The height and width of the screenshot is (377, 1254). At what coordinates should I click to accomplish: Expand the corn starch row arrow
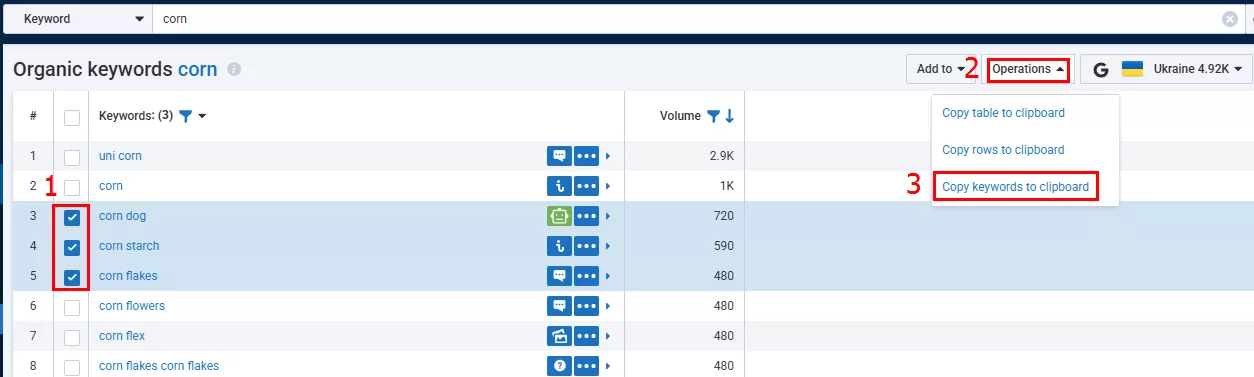pyautogui.click(x=608, y=246)
